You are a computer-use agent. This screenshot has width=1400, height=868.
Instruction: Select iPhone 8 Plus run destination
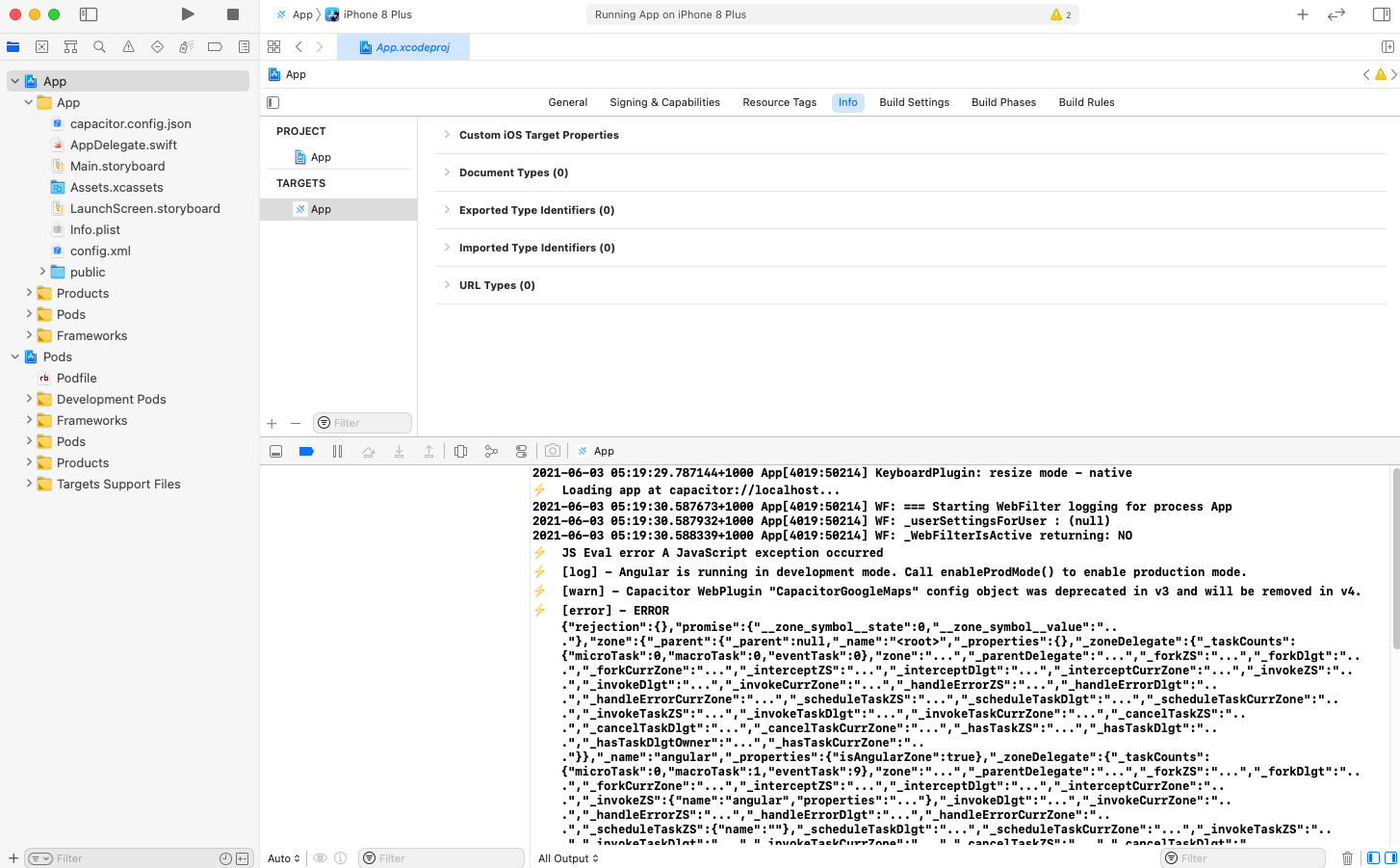coord(369,14)
